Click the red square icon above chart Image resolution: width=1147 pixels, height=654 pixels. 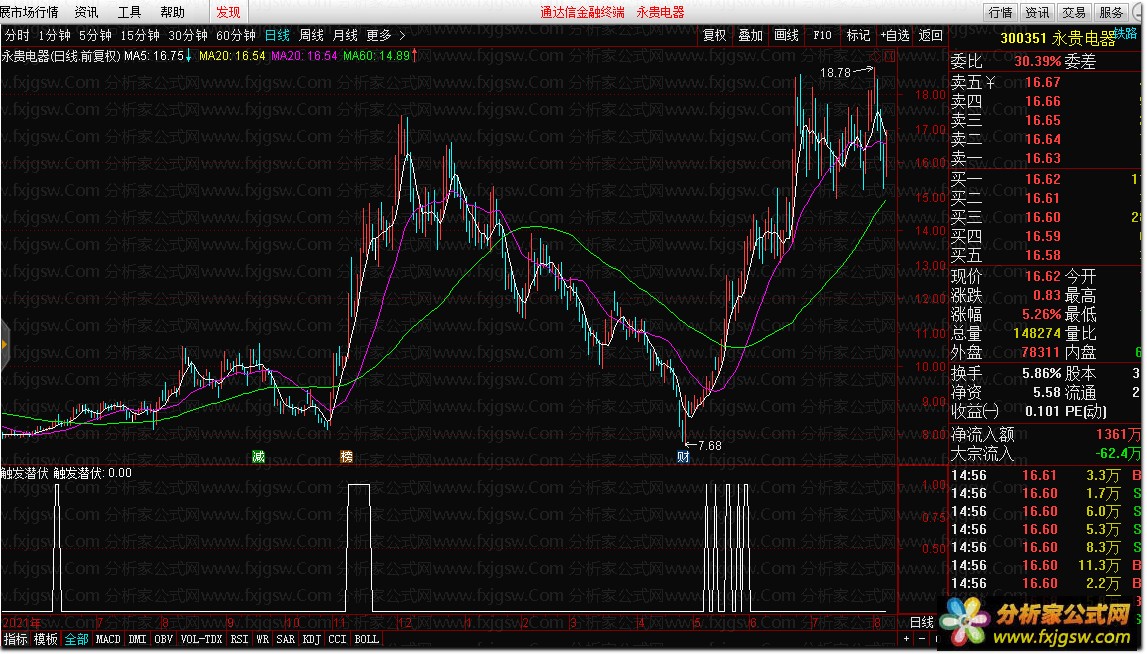[x=890, y=56]
